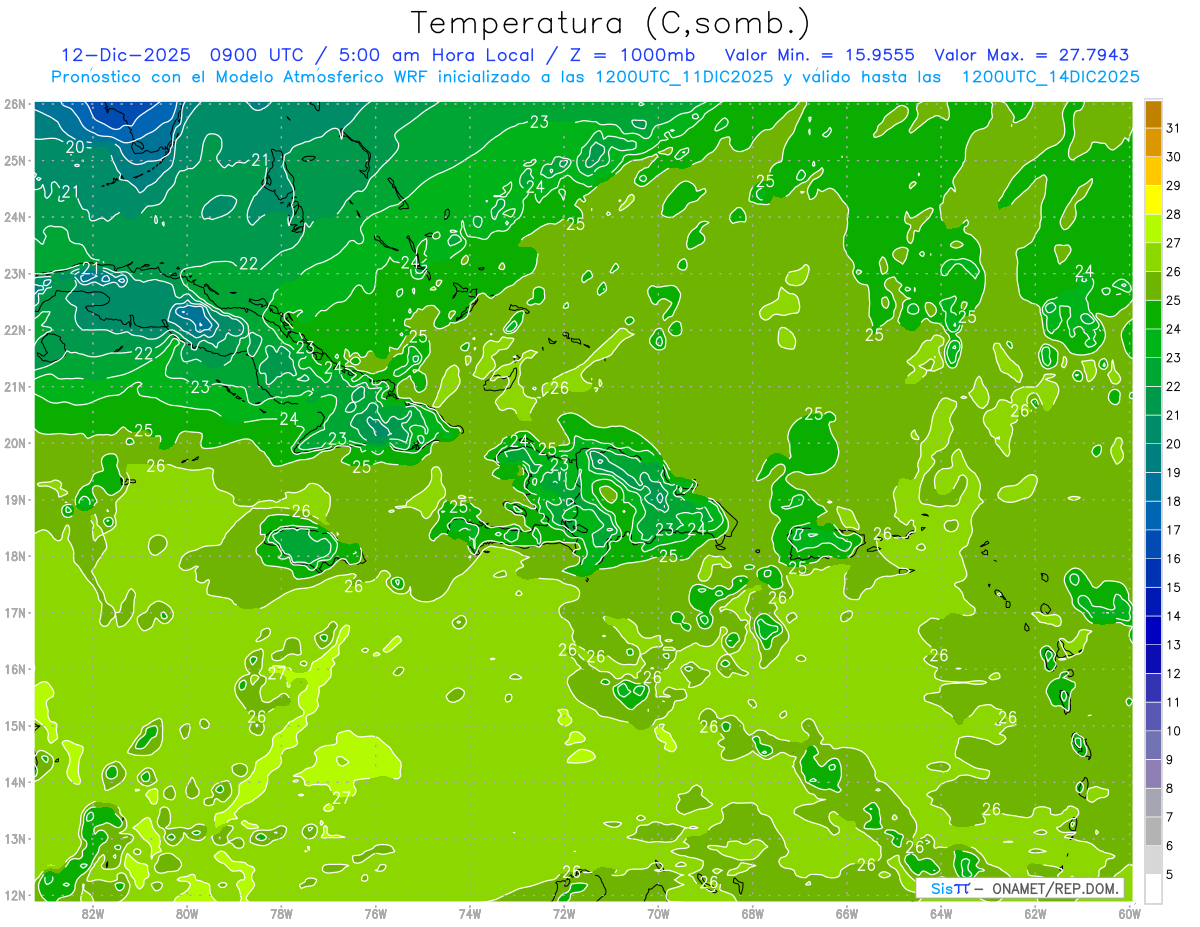Click colorbar label '10'

[1174, 731]
